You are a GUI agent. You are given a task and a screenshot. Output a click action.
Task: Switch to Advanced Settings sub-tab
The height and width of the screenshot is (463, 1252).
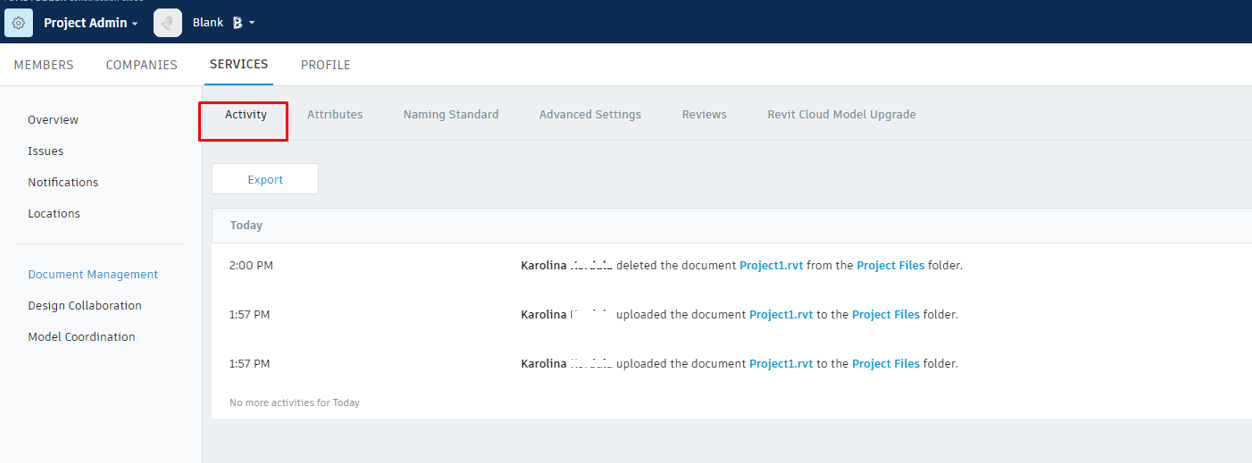590,115
